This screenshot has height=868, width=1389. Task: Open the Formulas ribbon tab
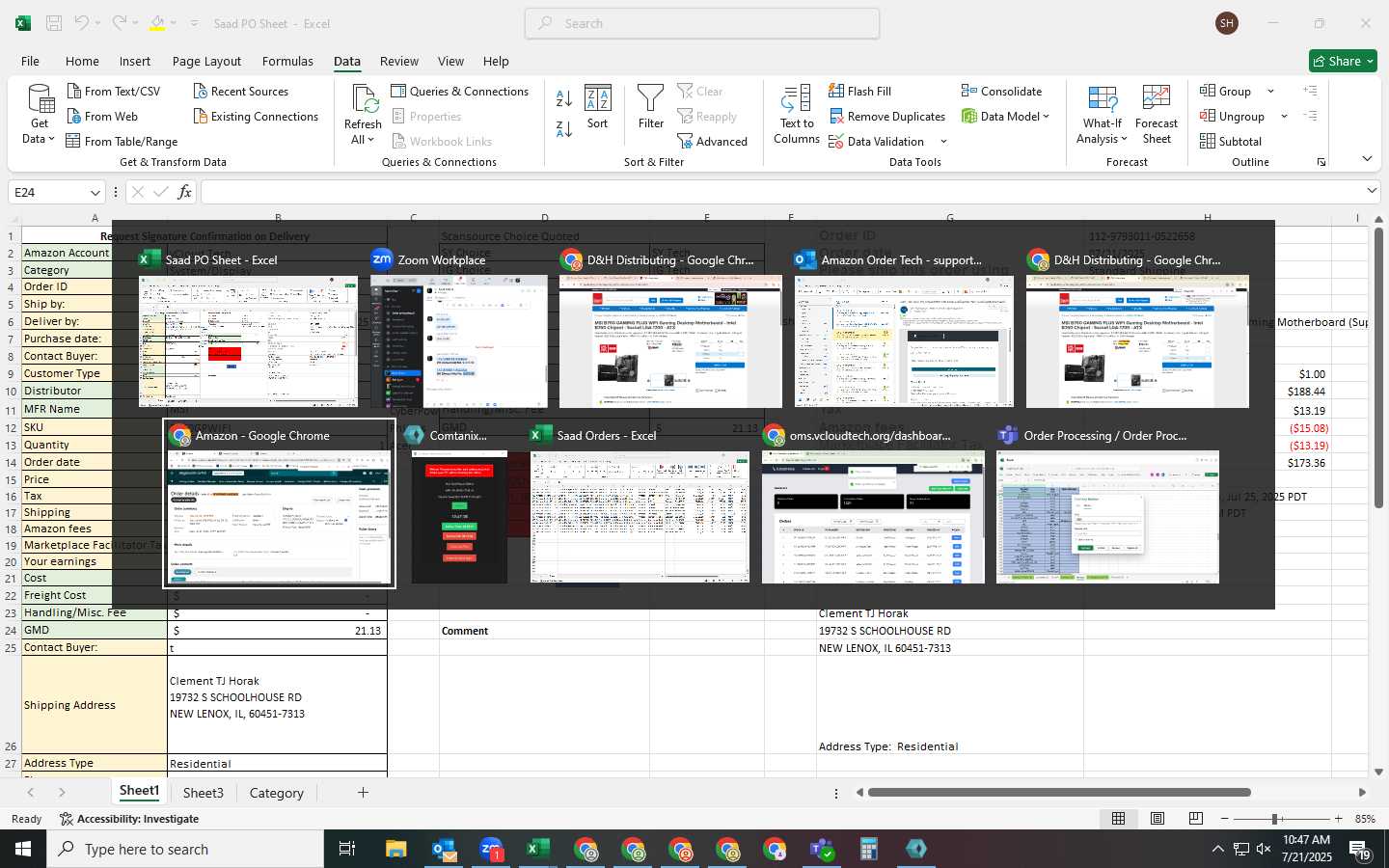coord(287,61)
